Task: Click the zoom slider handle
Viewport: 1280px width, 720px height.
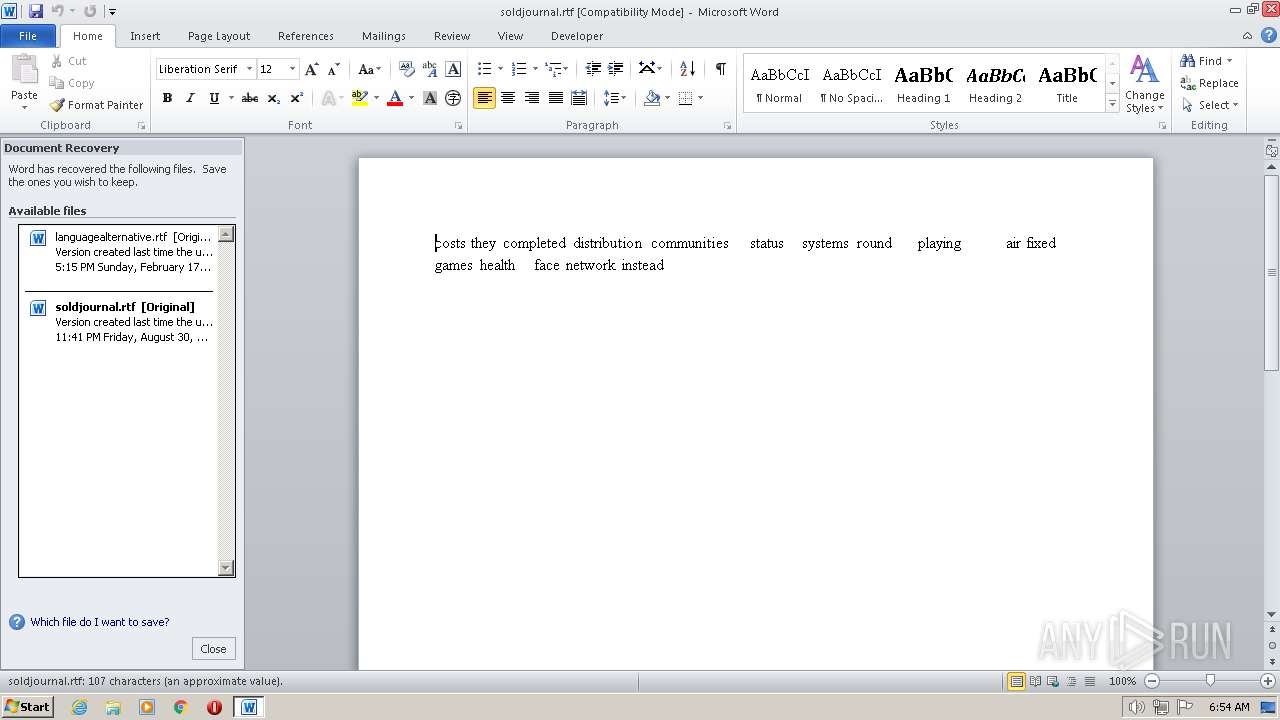Action: click(x=1210, y=681)
